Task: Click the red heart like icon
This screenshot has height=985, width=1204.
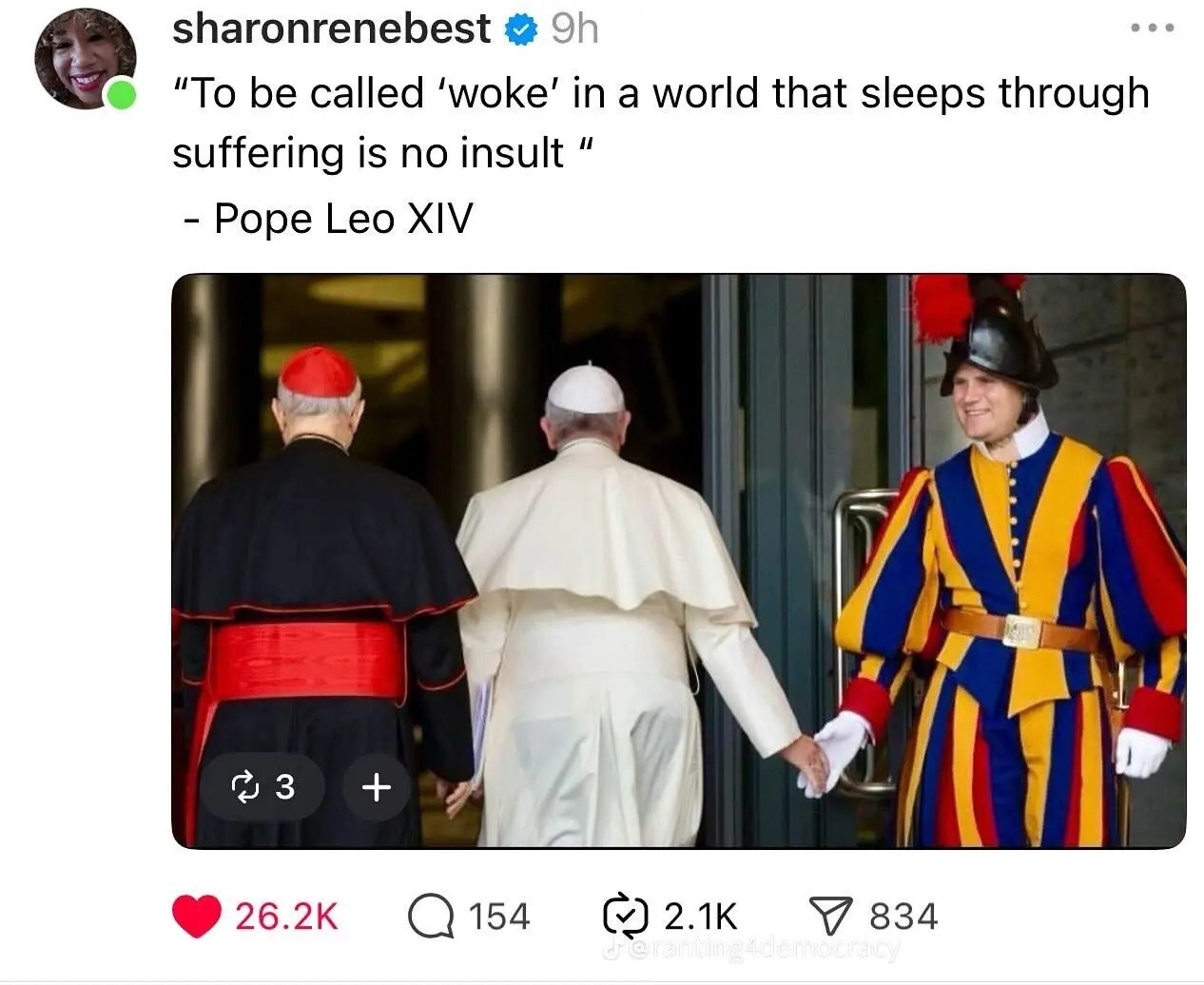Action: [x=196, y=917]
